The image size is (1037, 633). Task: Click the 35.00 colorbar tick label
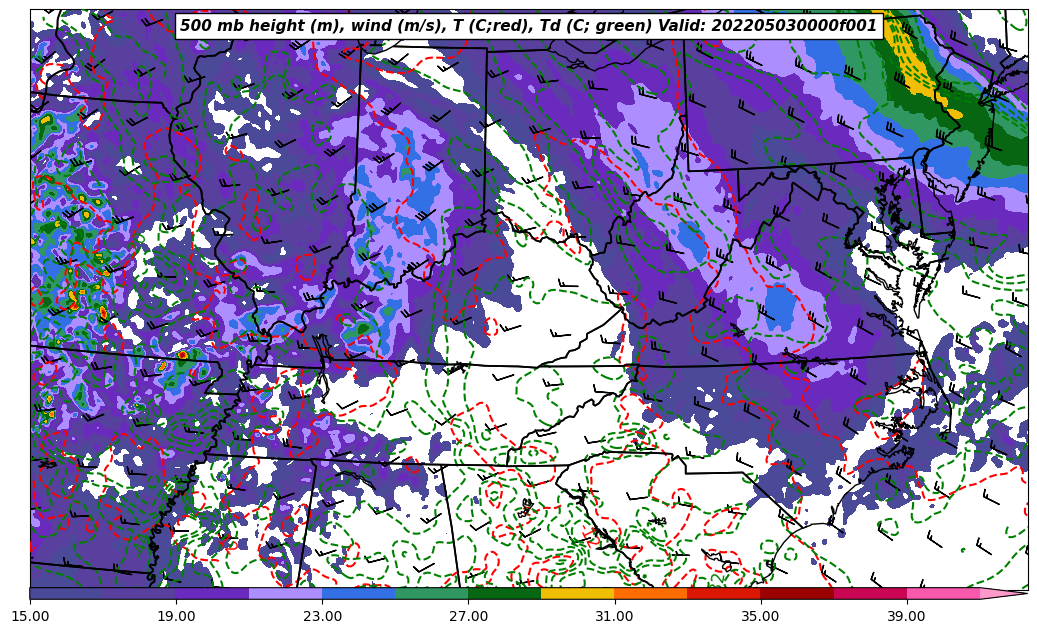(760, 617)
